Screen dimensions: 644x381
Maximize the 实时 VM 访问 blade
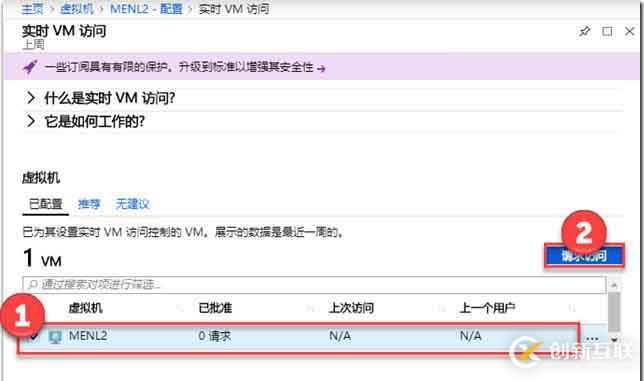click(x=607, y=31)
